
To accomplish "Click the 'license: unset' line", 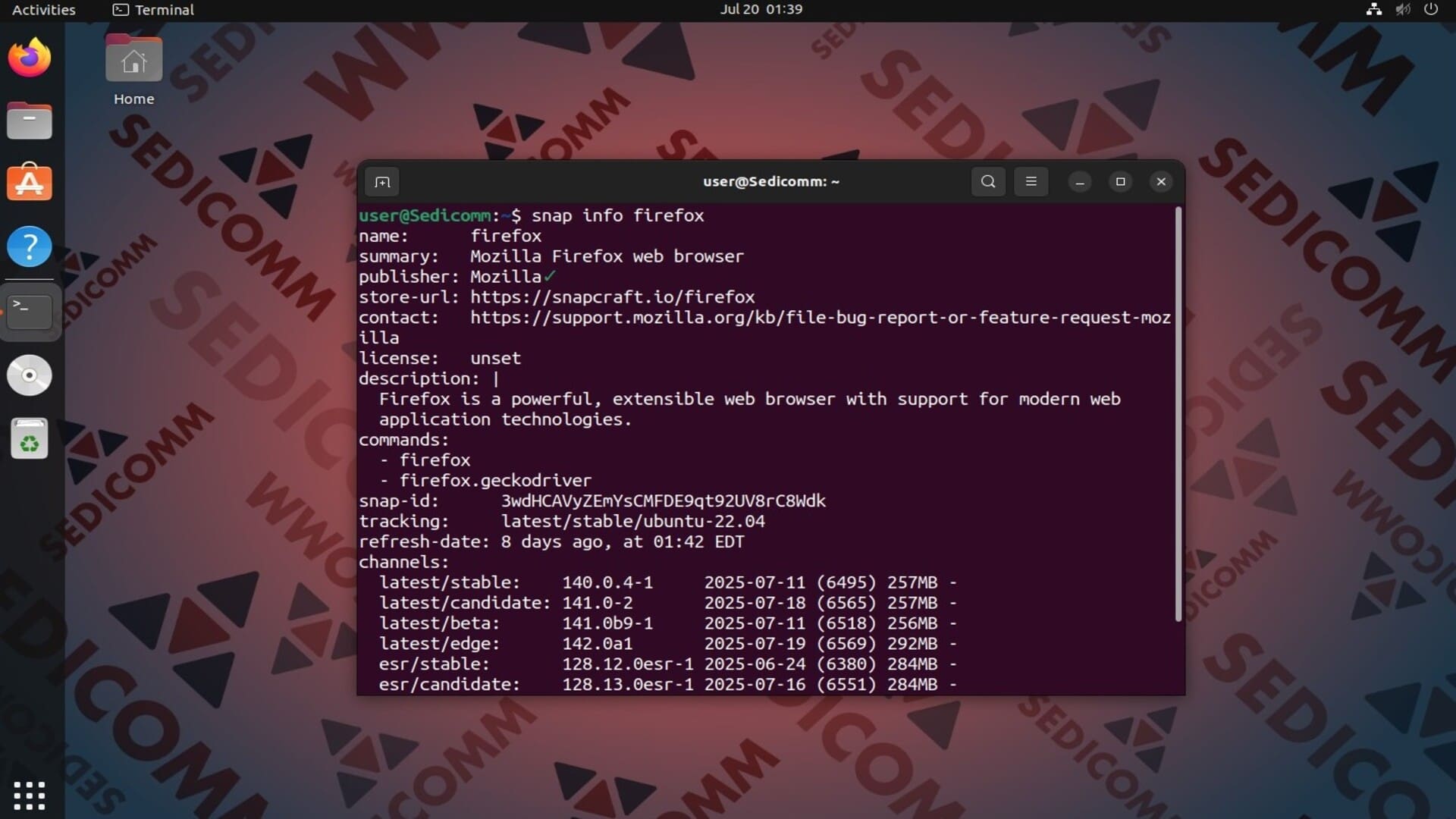I will 440,359.
